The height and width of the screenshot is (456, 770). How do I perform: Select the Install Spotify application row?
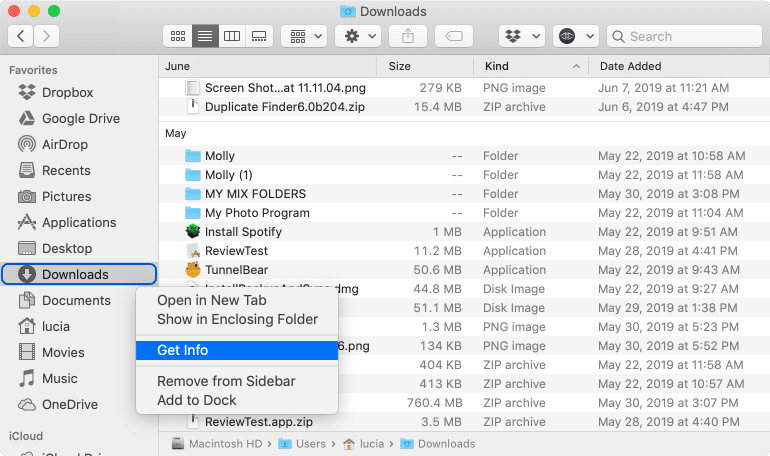tap(250, 232)
